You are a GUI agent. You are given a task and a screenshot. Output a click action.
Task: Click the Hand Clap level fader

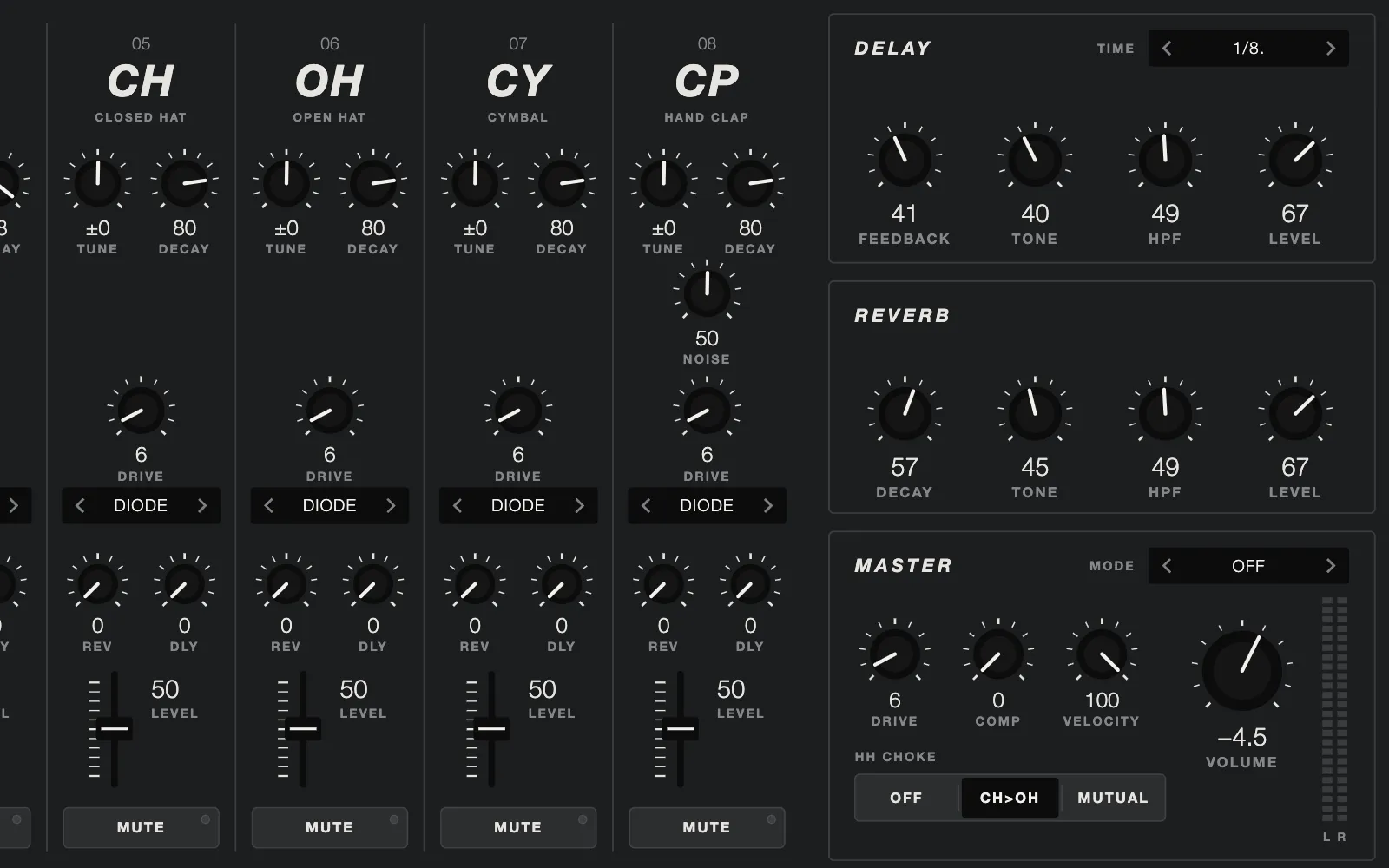coord(680,729)
